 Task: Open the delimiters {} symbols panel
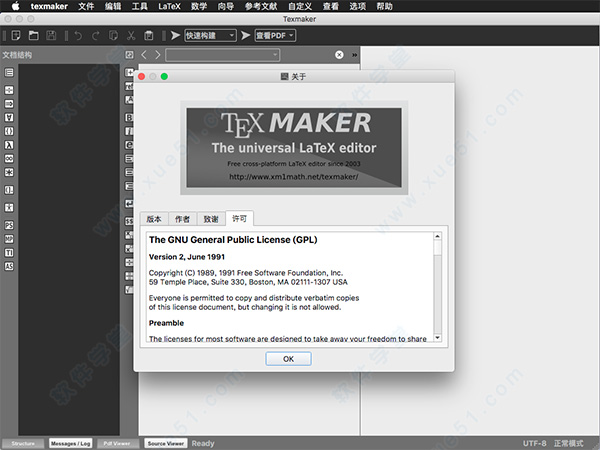click(9, 131)
